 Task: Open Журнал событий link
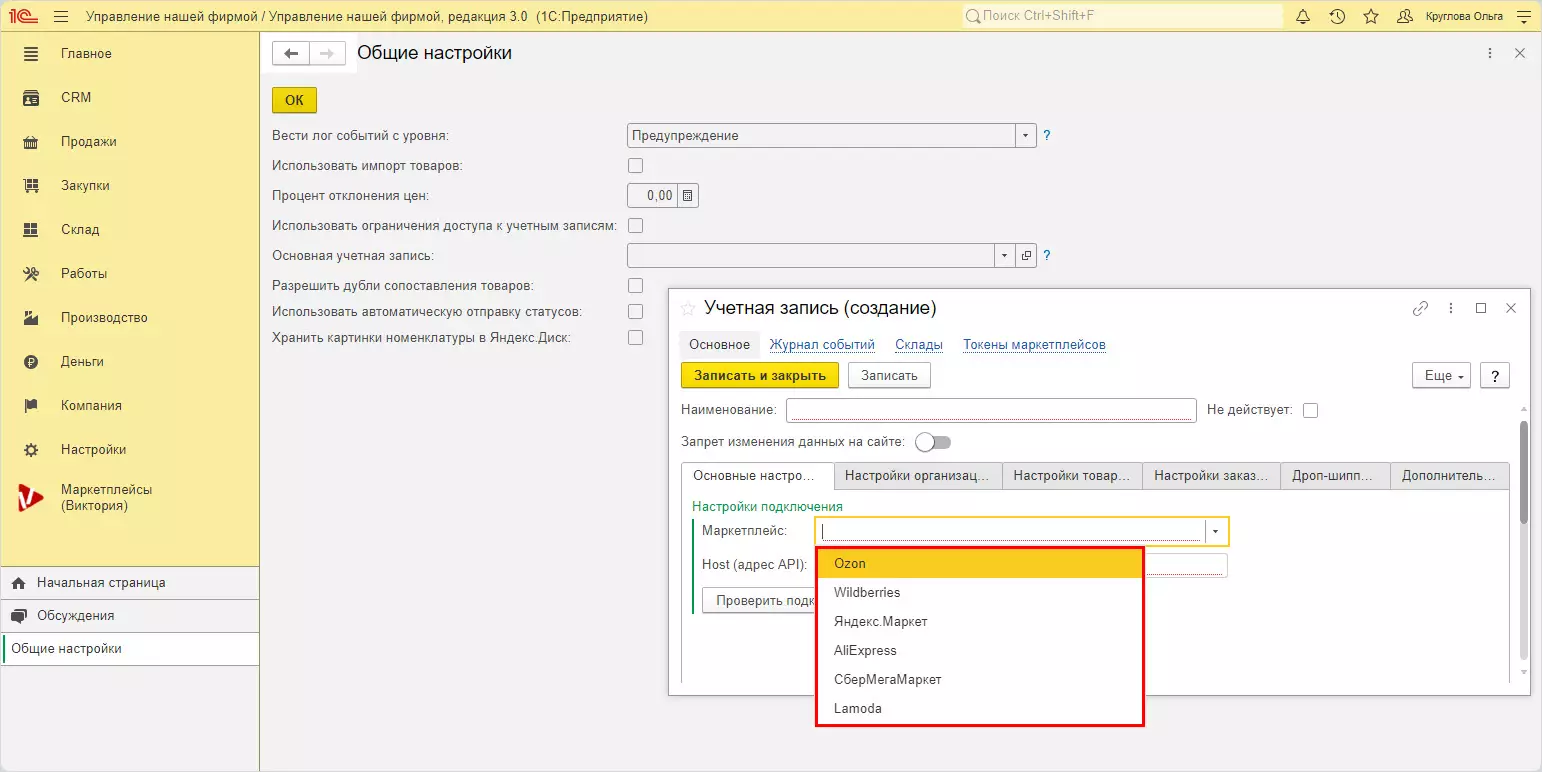click(x=822, y=345)
